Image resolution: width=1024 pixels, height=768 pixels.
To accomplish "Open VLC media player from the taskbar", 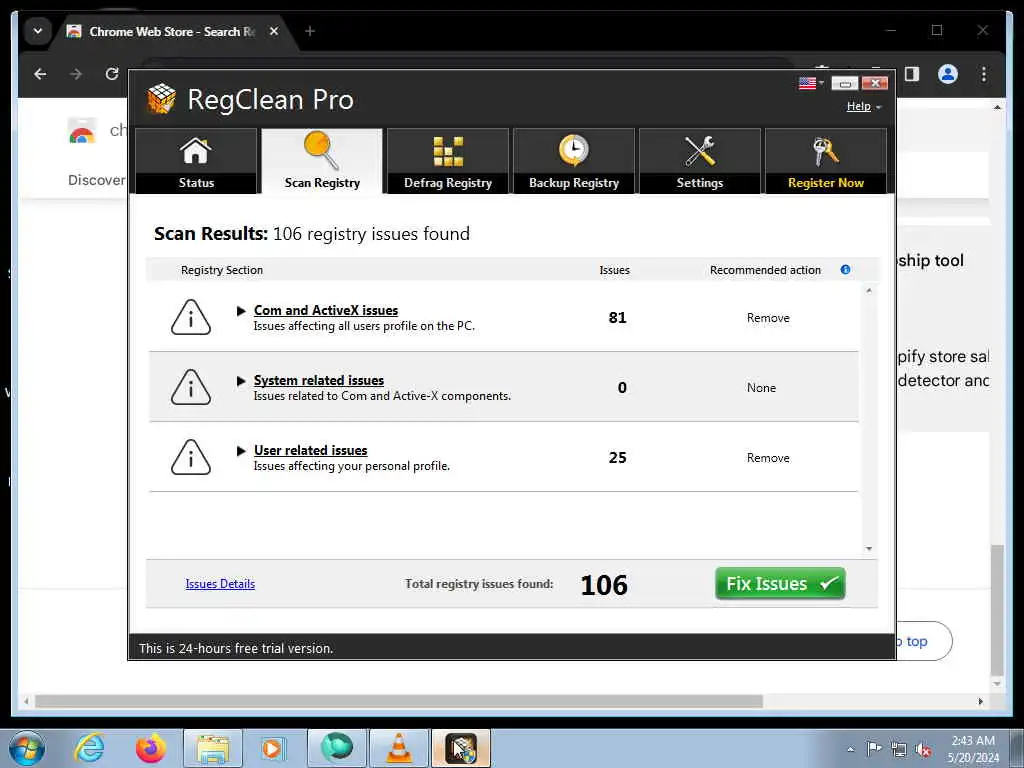I will pos(399,748).
